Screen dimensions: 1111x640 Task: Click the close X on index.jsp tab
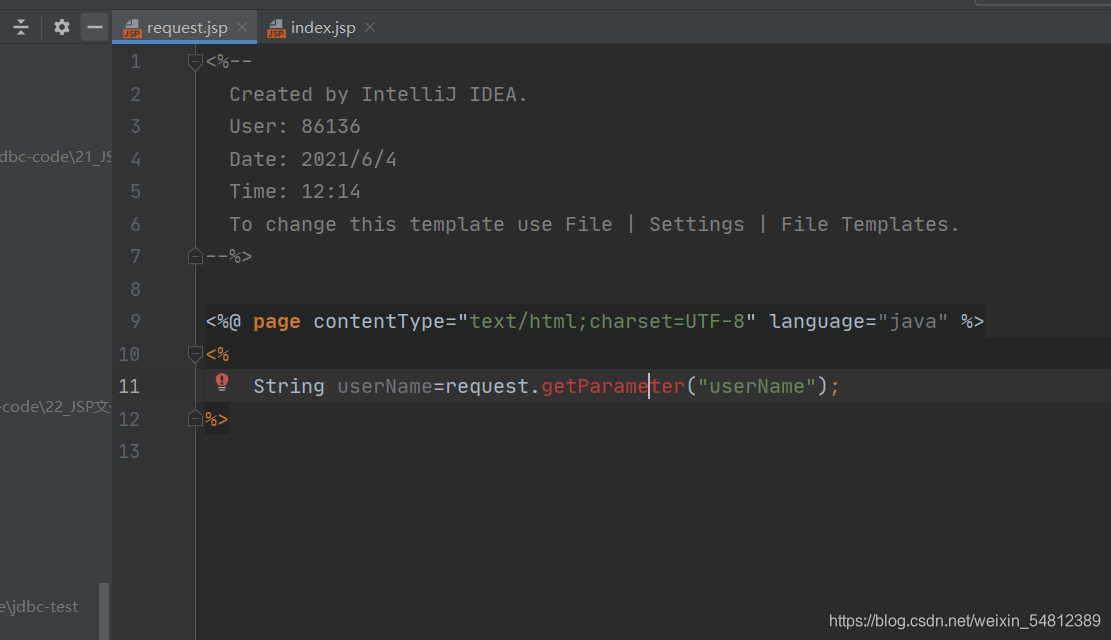point(369,27)
